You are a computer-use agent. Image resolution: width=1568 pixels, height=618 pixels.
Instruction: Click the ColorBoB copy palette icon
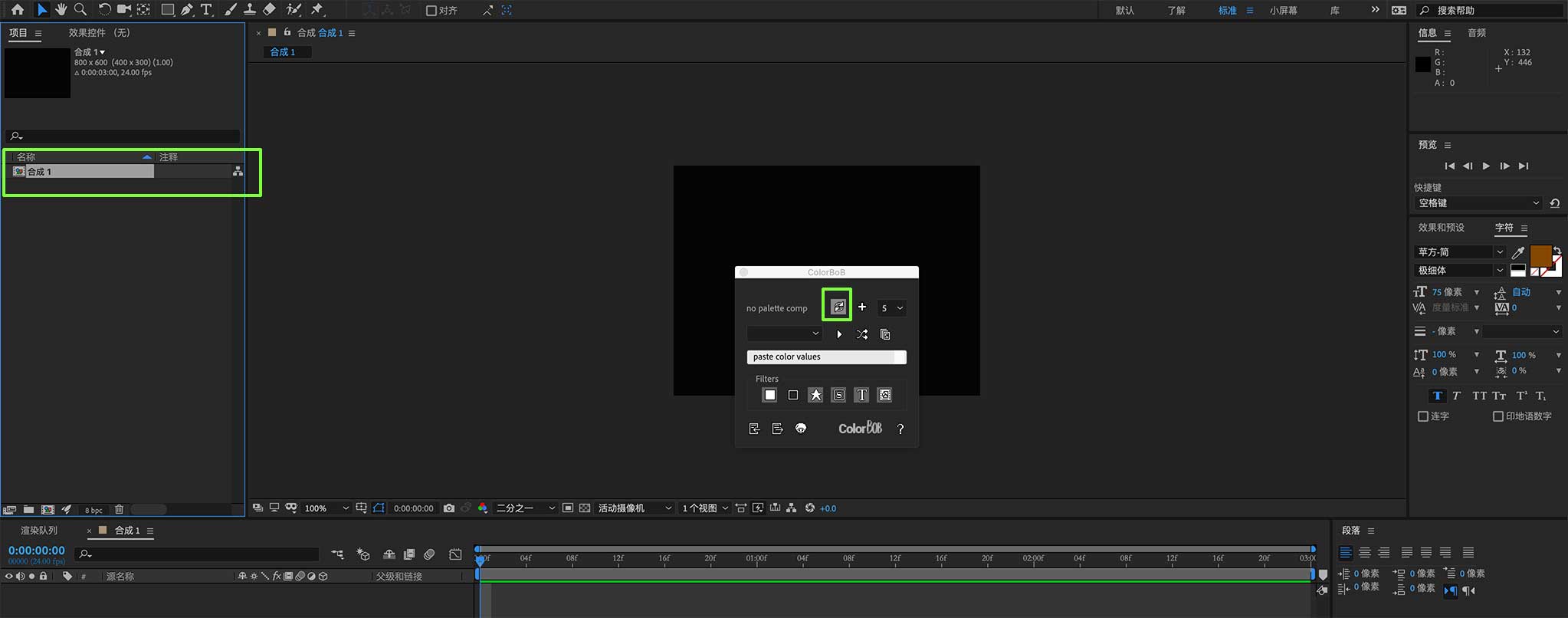[885, 334]
